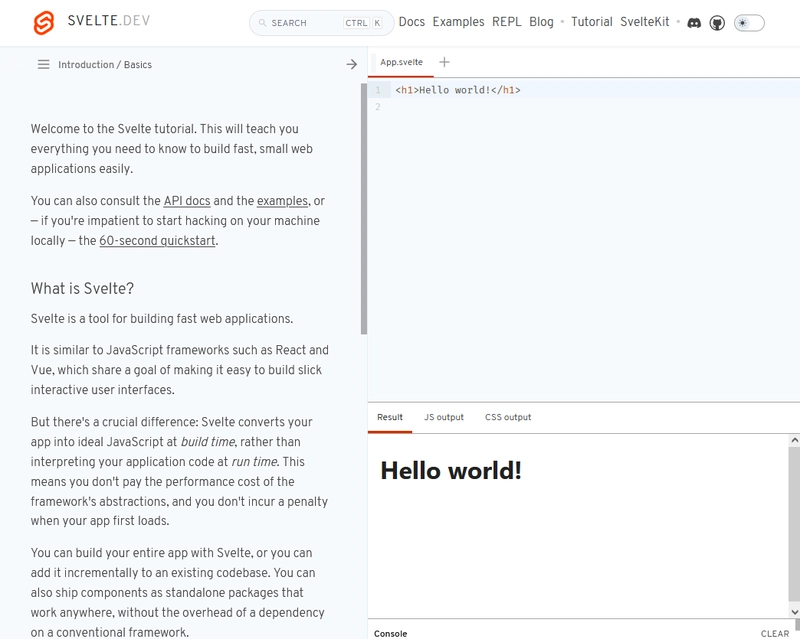Switch to the CSS output tab
This screenshot has height=639, width=800.
(508, 417)
